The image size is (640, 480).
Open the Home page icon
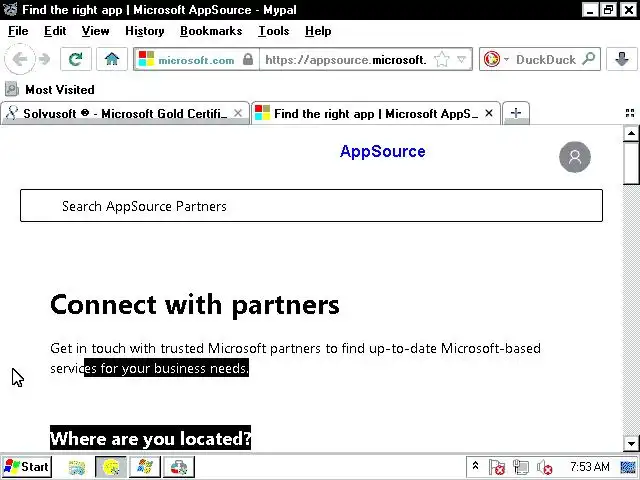click(111, 60)
